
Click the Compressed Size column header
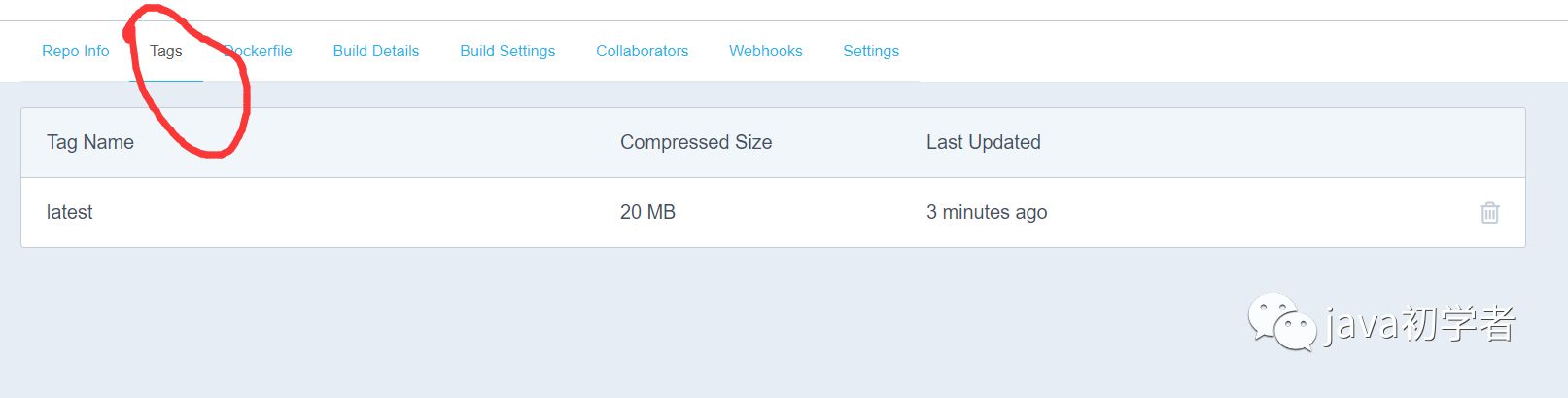click(x=696, y=142)
